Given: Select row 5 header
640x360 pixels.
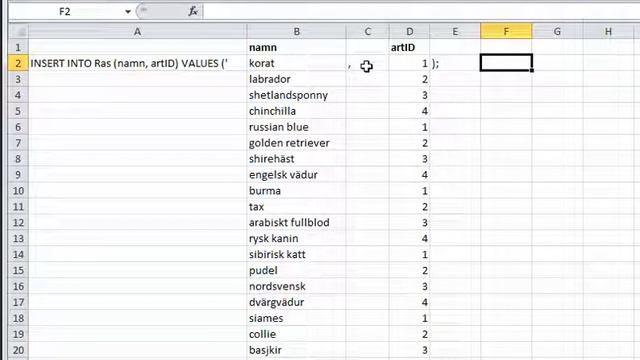Looking at the screenshot, I should [x=18, y=111].
